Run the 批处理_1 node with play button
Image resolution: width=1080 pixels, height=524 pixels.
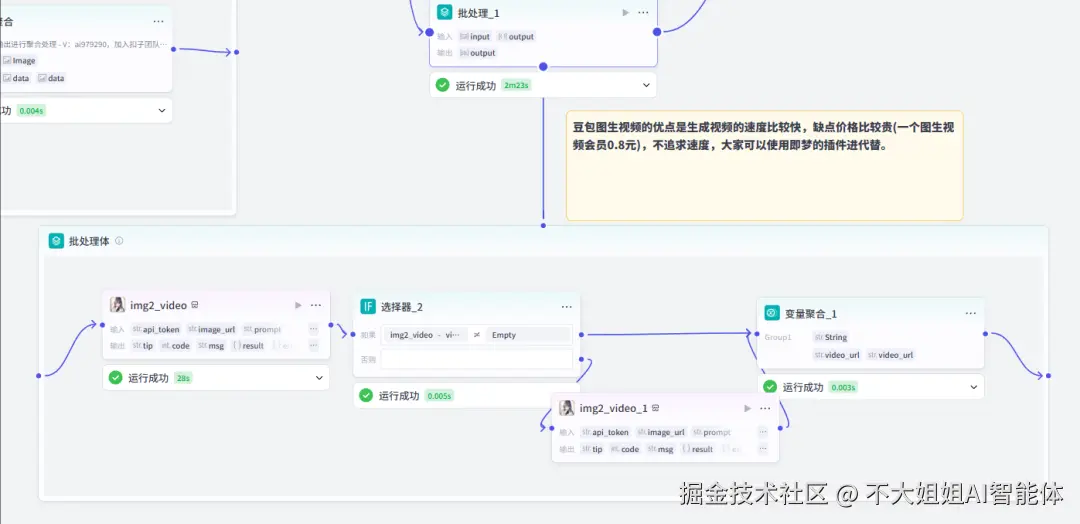pyautogui.click(x=625, y=12)
